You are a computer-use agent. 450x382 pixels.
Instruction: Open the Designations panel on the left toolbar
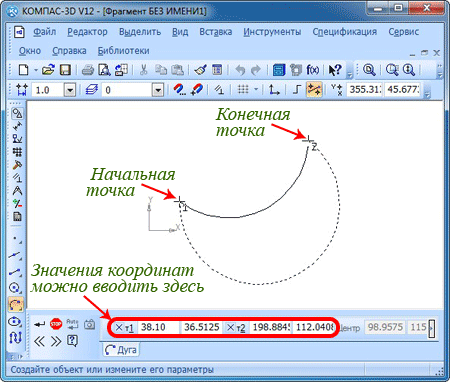(x=17, y=139)
